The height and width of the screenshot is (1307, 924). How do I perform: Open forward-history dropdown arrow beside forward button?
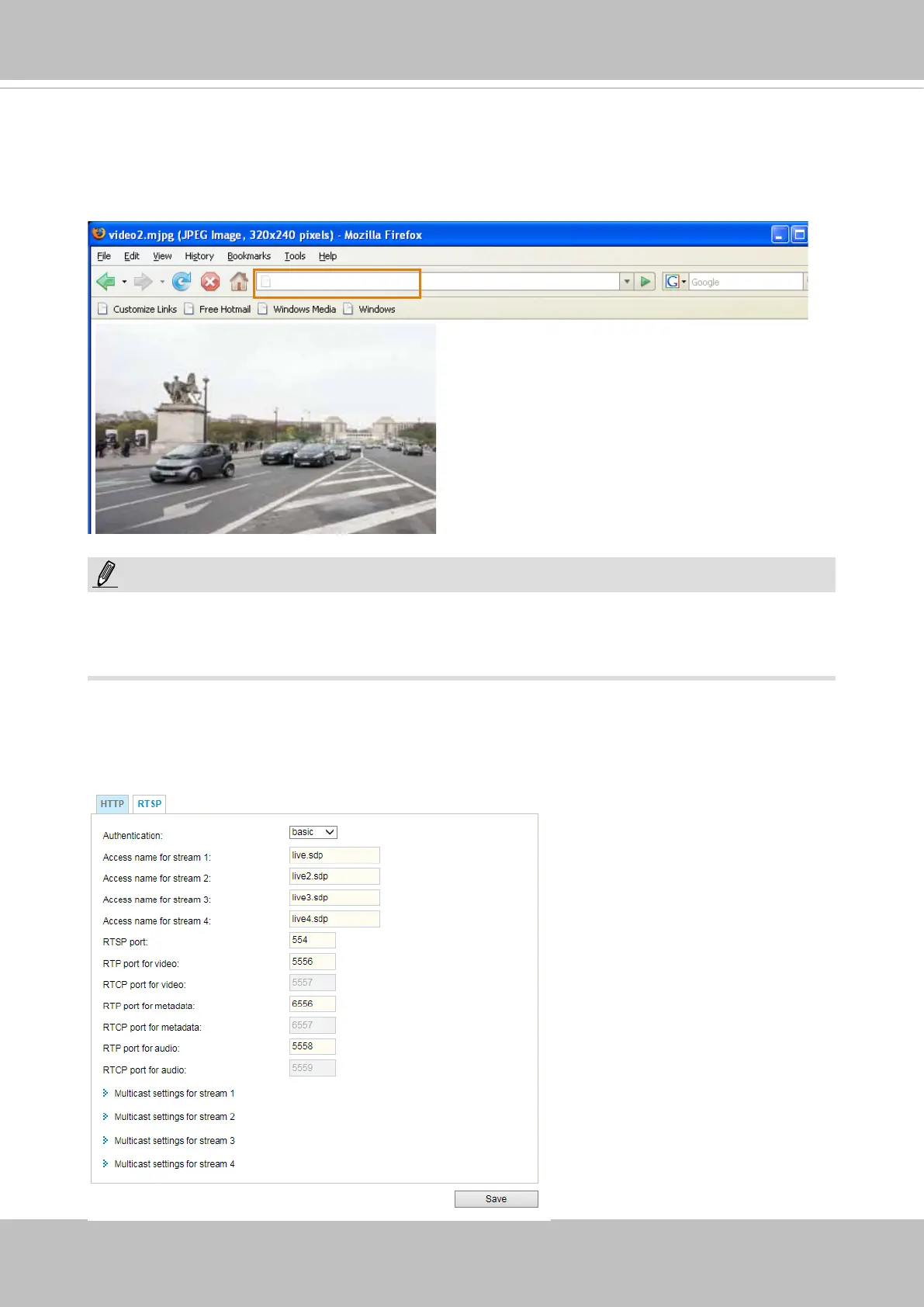162,282
